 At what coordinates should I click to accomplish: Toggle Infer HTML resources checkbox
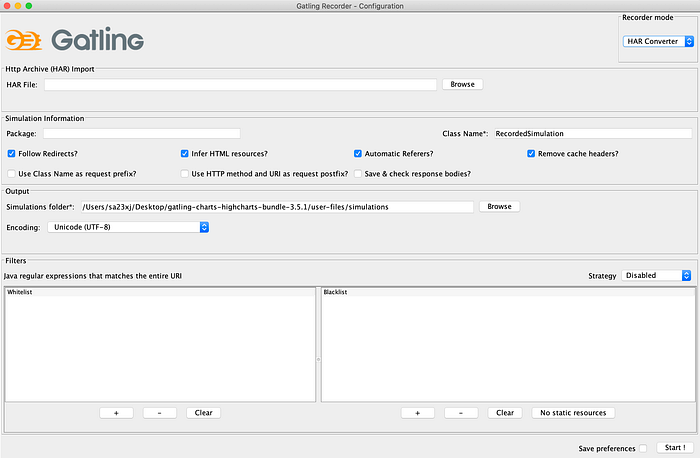[184, 154]
